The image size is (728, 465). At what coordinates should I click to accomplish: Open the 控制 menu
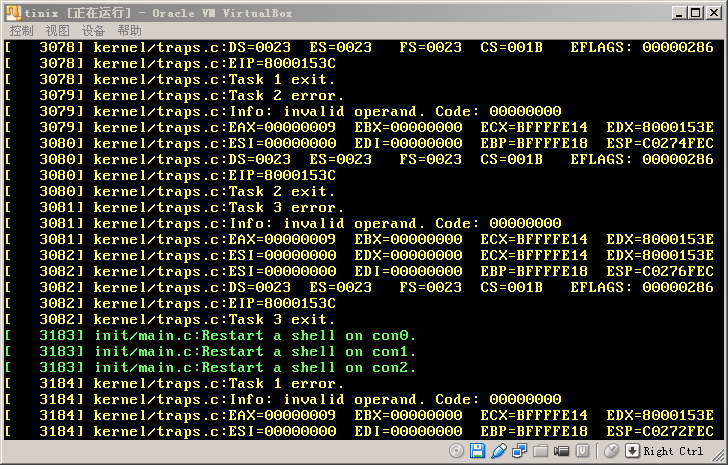click(x=21, y=31)
